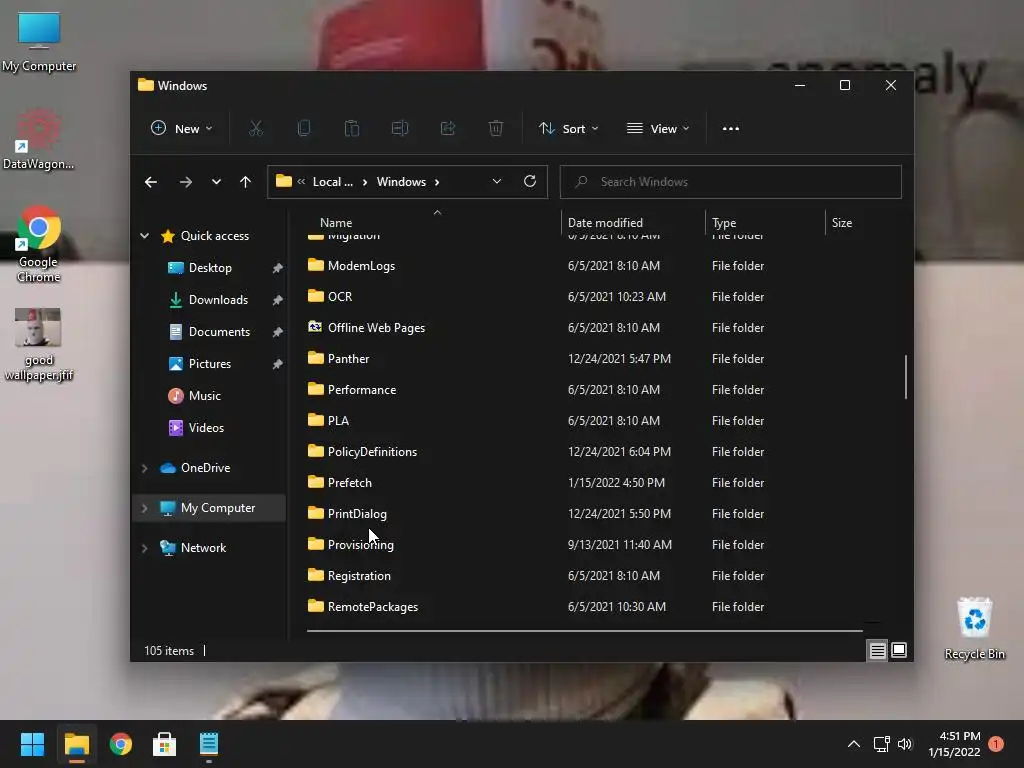This screenshot has width=1024, height=768.
Task: Click the Copy icon in toolbar
Action: [304, 129]
